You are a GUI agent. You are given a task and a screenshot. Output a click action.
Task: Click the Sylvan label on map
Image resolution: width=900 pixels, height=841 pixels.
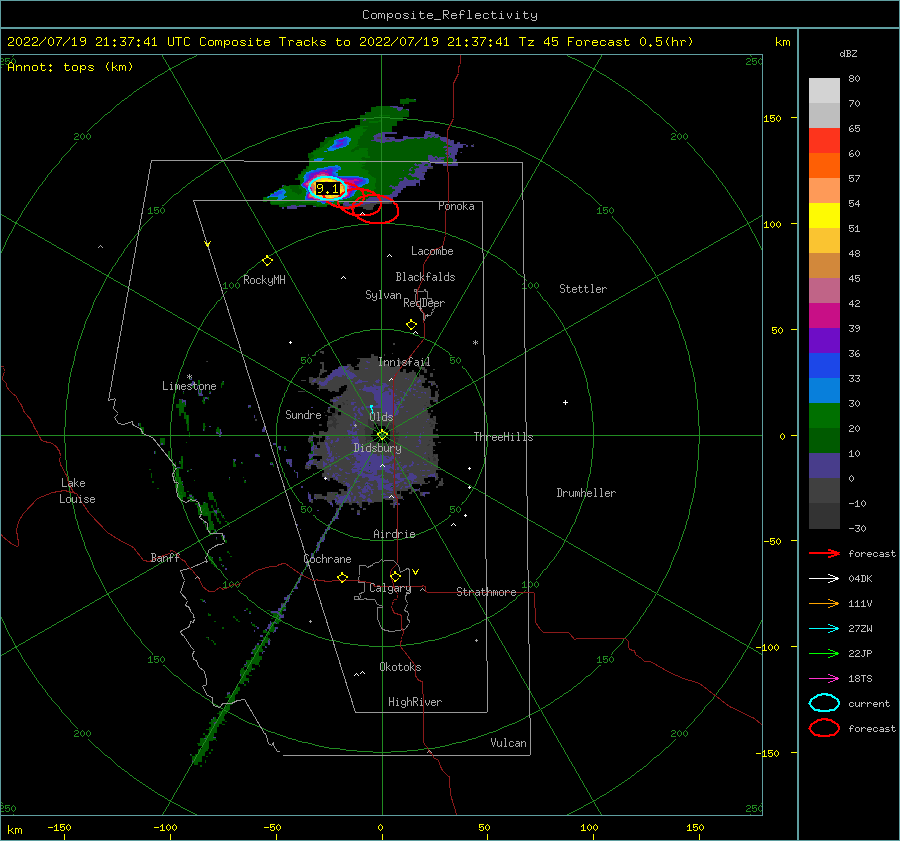pos(383,295)
